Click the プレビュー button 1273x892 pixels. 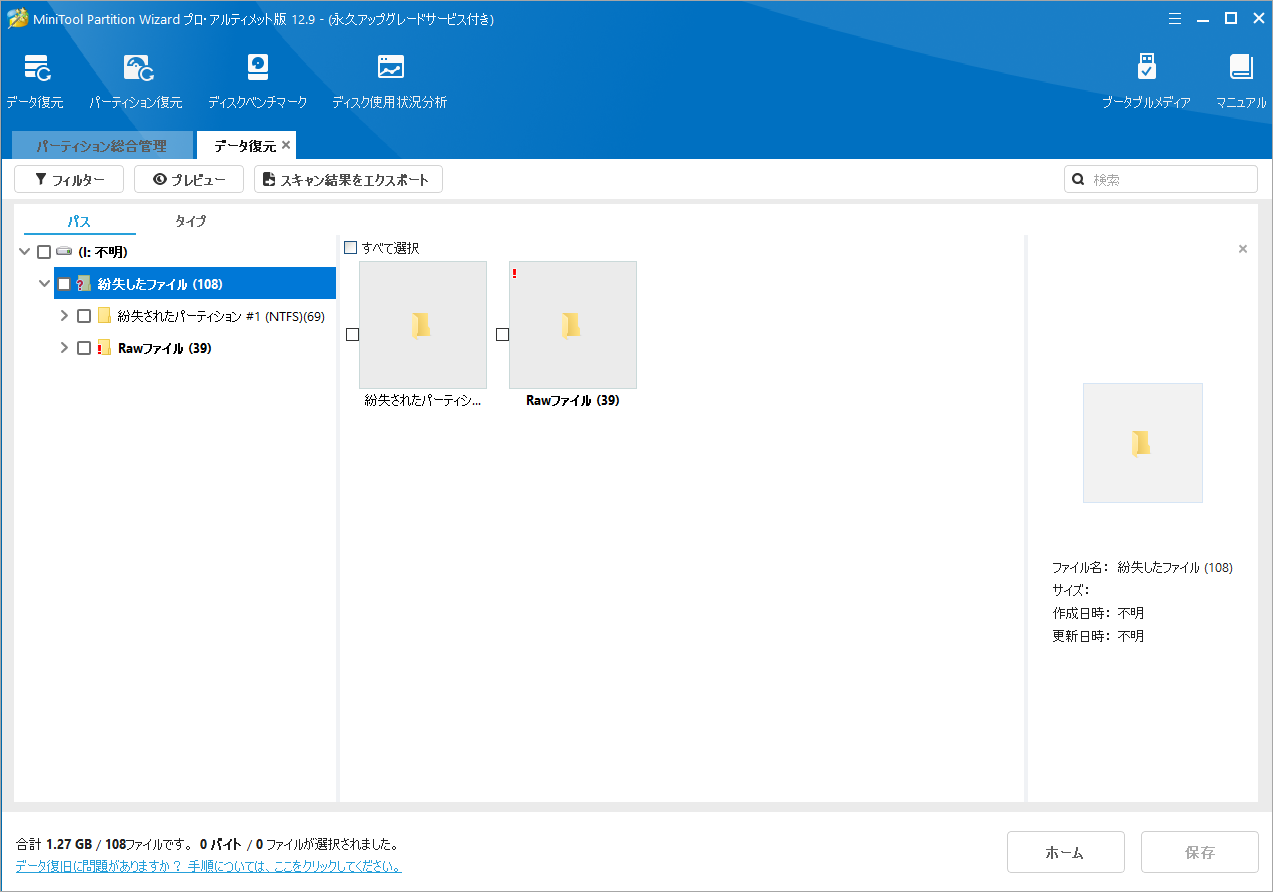[189, 180]
